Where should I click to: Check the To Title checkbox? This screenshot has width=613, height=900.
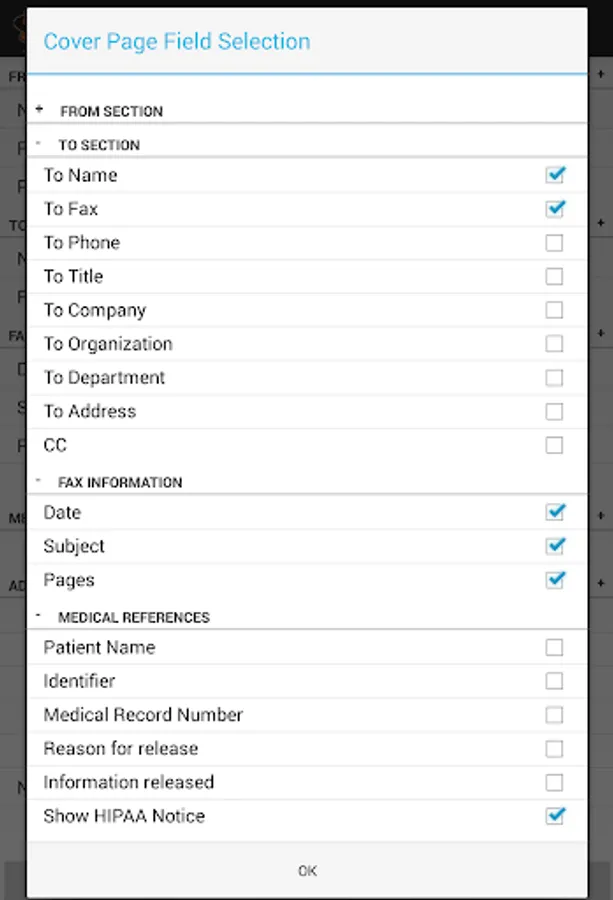[x=554, y=277]
